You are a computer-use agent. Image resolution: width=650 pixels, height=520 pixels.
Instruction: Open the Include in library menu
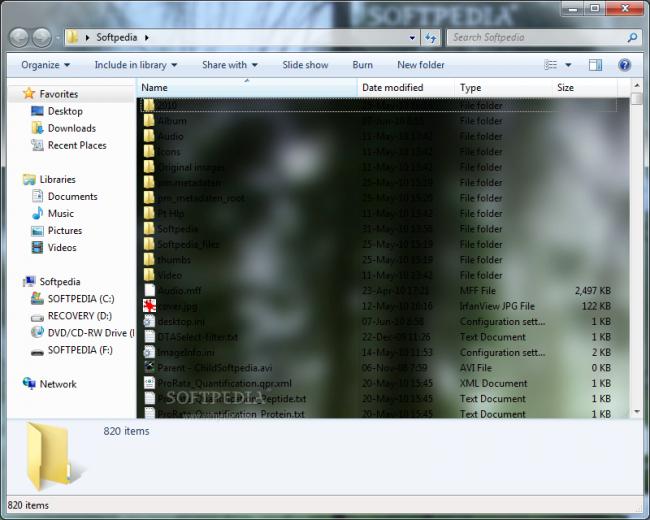(136, 65)
